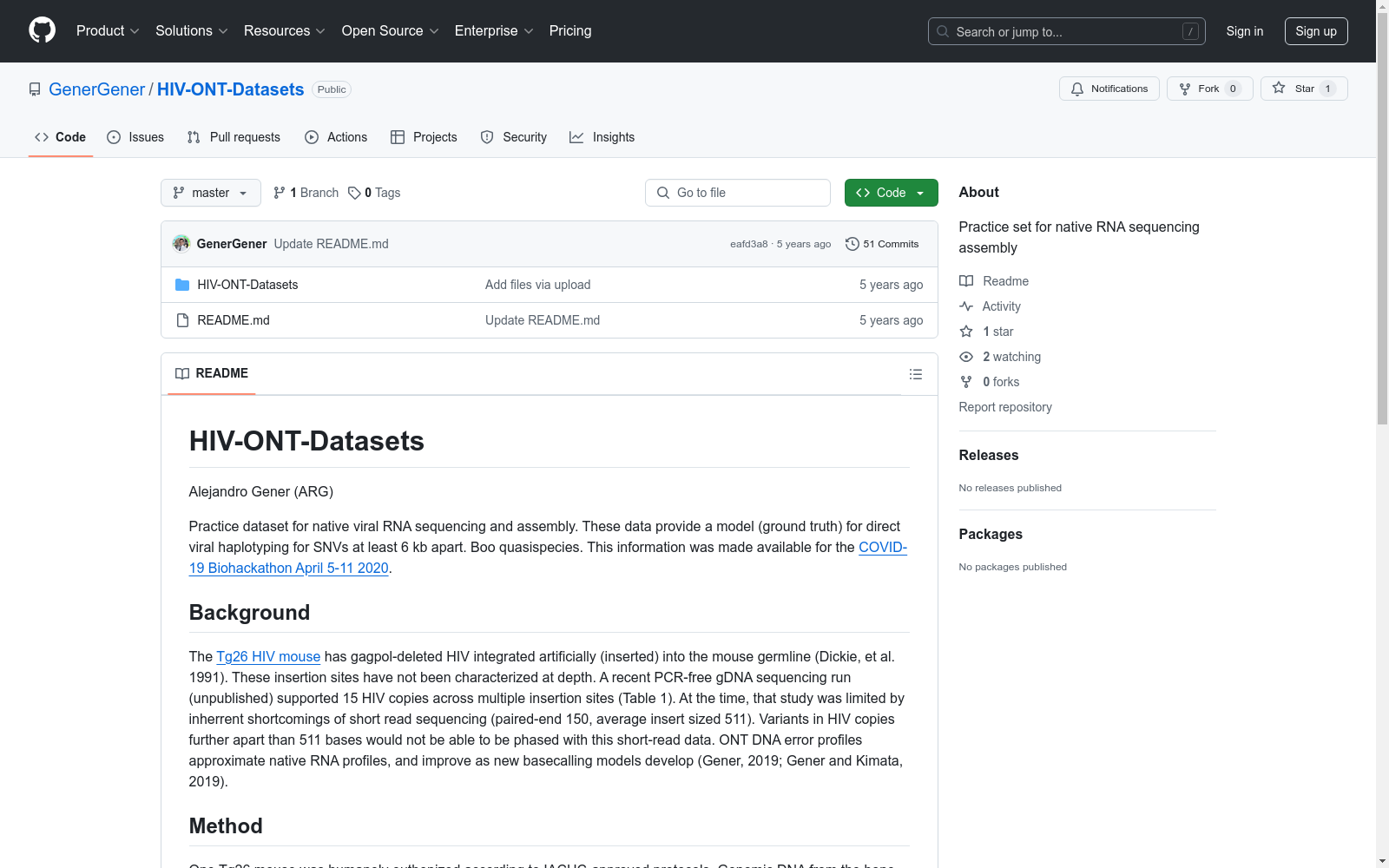Click the GenerGener avatar image
1389x868 pixels.
click(x=181, y=244)
